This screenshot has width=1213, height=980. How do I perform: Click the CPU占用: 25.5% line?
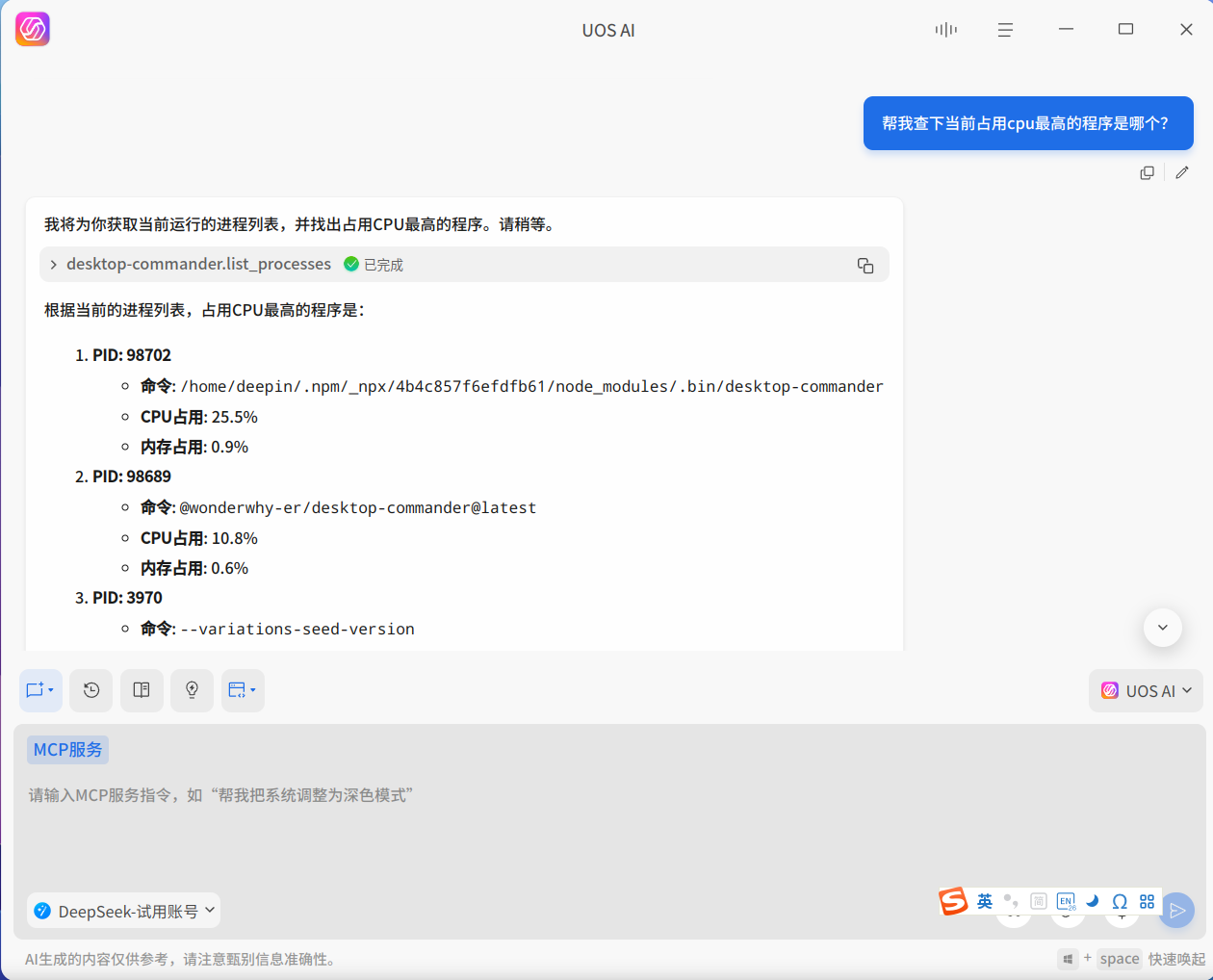coord(199,417)
